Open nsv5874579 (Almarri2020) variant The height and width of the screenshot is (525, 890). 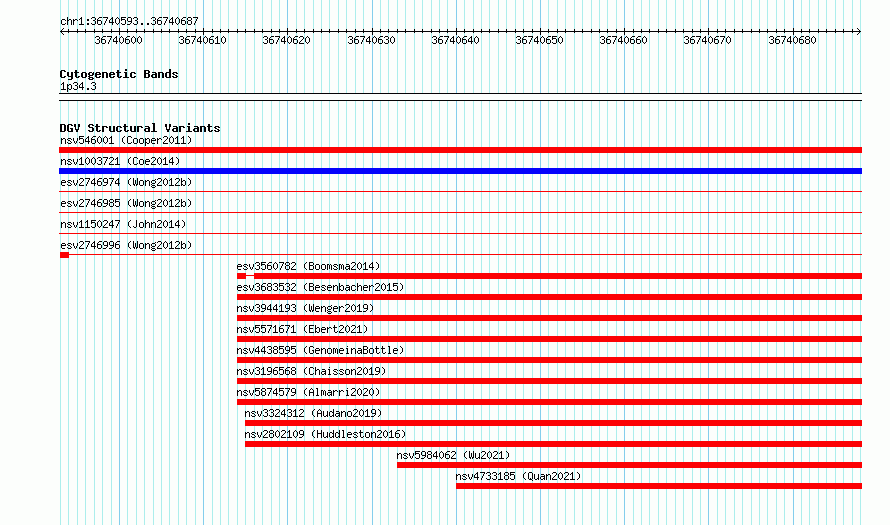pyautogui.click(x=308, y=392)
